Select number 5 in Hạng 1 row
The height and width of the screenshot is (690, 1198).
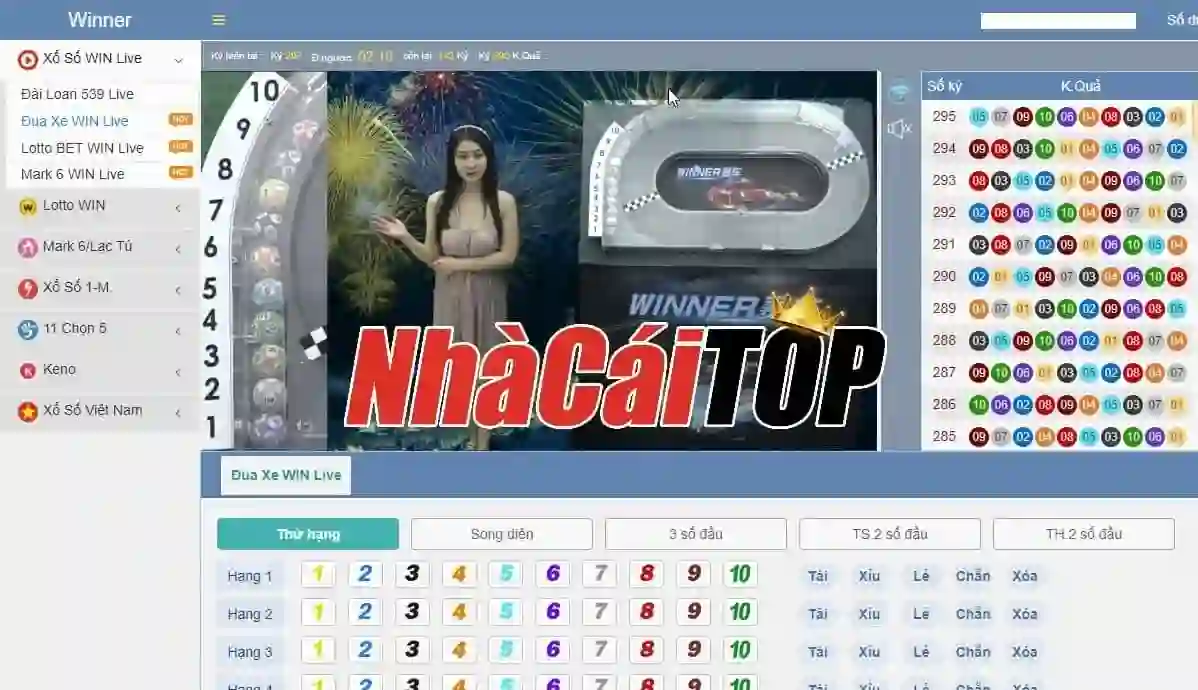point(506,574)
